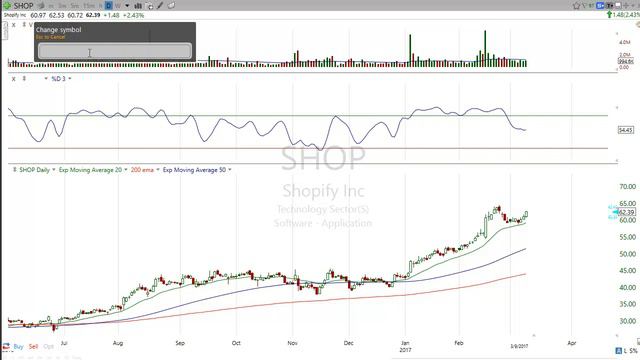Open the SHOP Daily dropdown

pos(53,170)
